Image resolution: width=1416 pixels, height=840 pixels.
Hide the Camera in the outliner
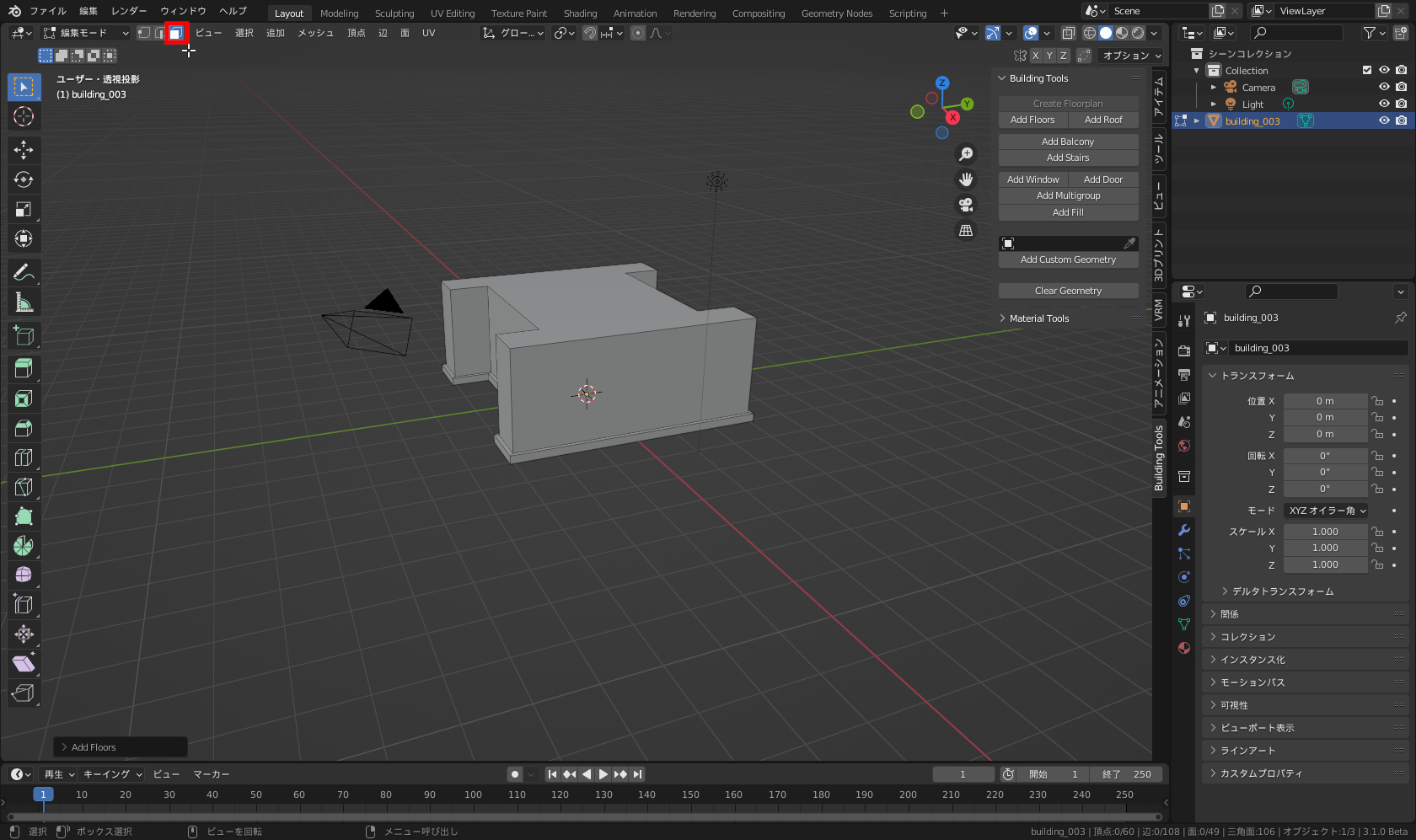(x=1383, y=87)
